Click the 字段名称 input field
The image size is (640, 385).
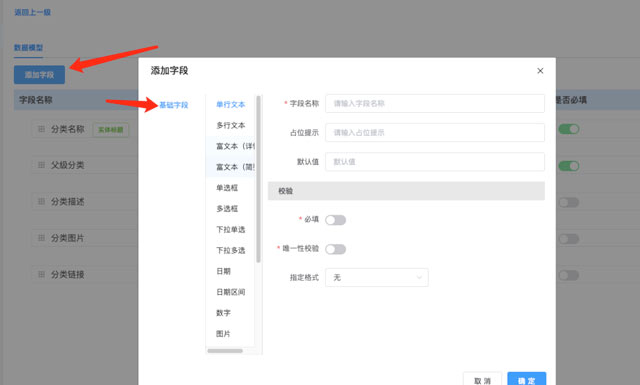(435, 104)
